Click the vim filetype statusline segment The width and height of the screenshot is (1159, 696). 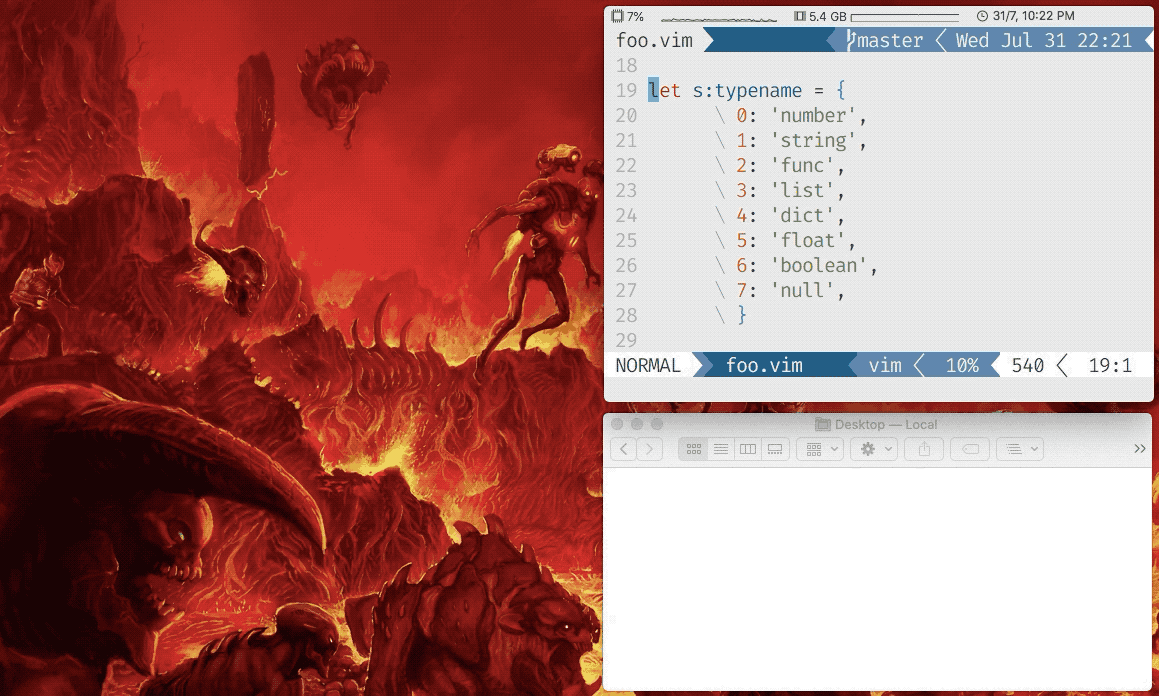[885, 365]
